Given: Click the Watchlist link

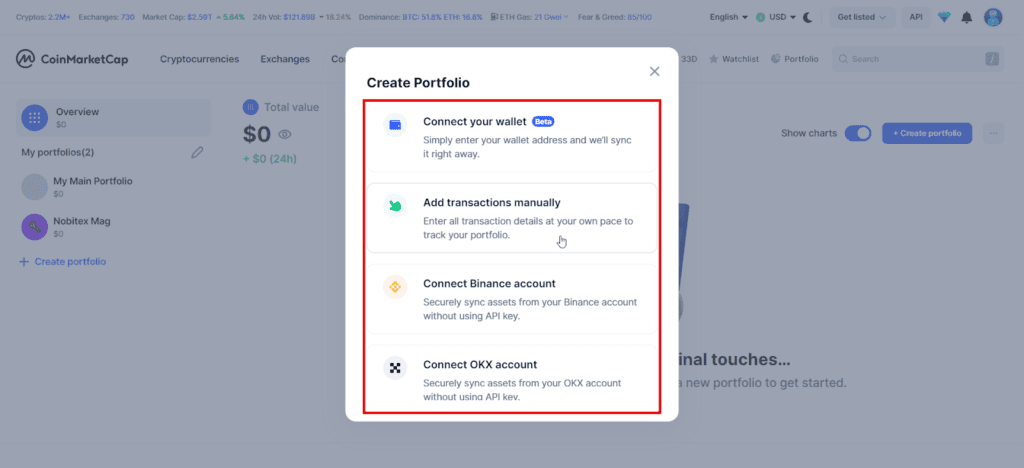Looking at the screenshot, I should click(x=733, y=59).
